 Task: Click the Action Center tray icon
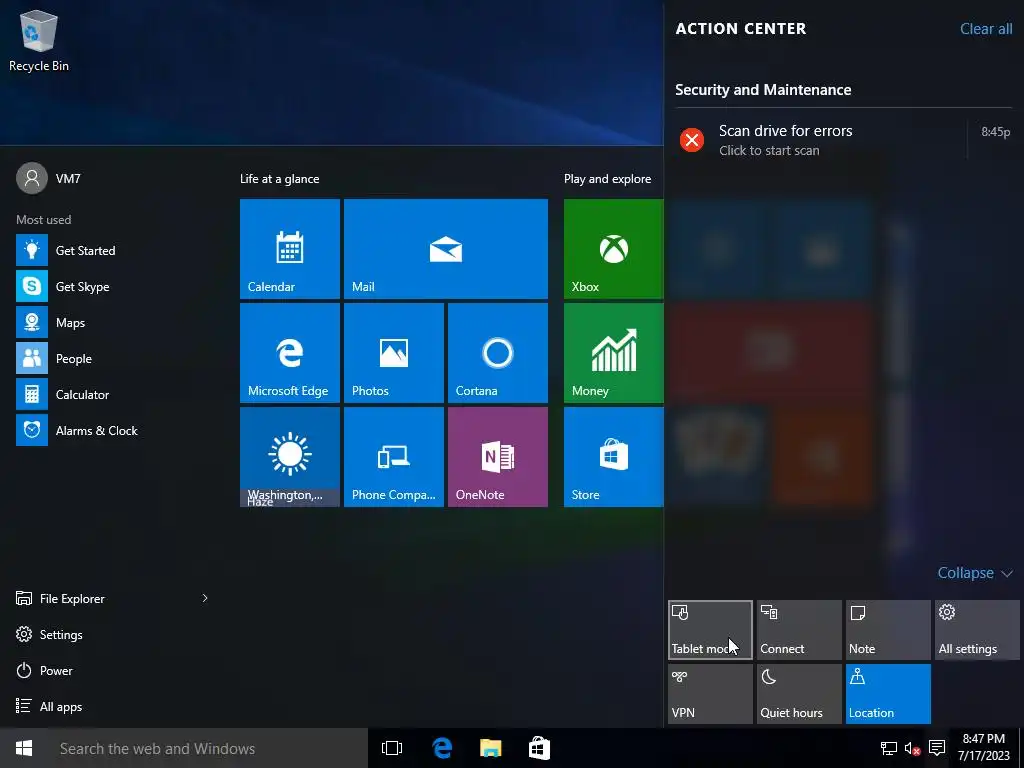936,748
